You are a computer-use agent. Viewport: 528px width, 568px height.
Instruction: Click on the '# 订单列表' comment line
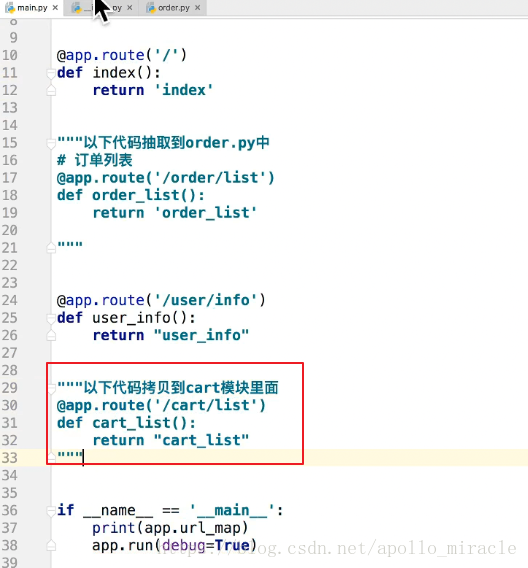[x=95, y=160]
